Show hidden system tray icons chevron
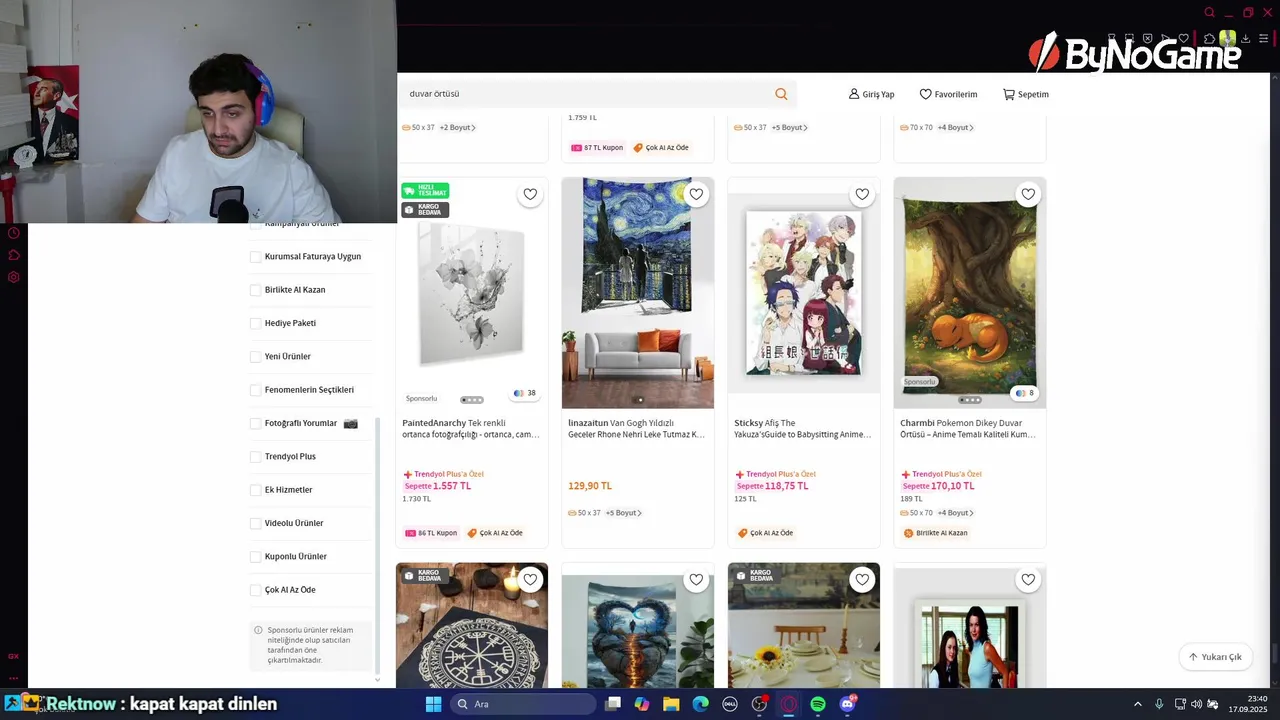1280x720 pixels. pos(1137,704)
